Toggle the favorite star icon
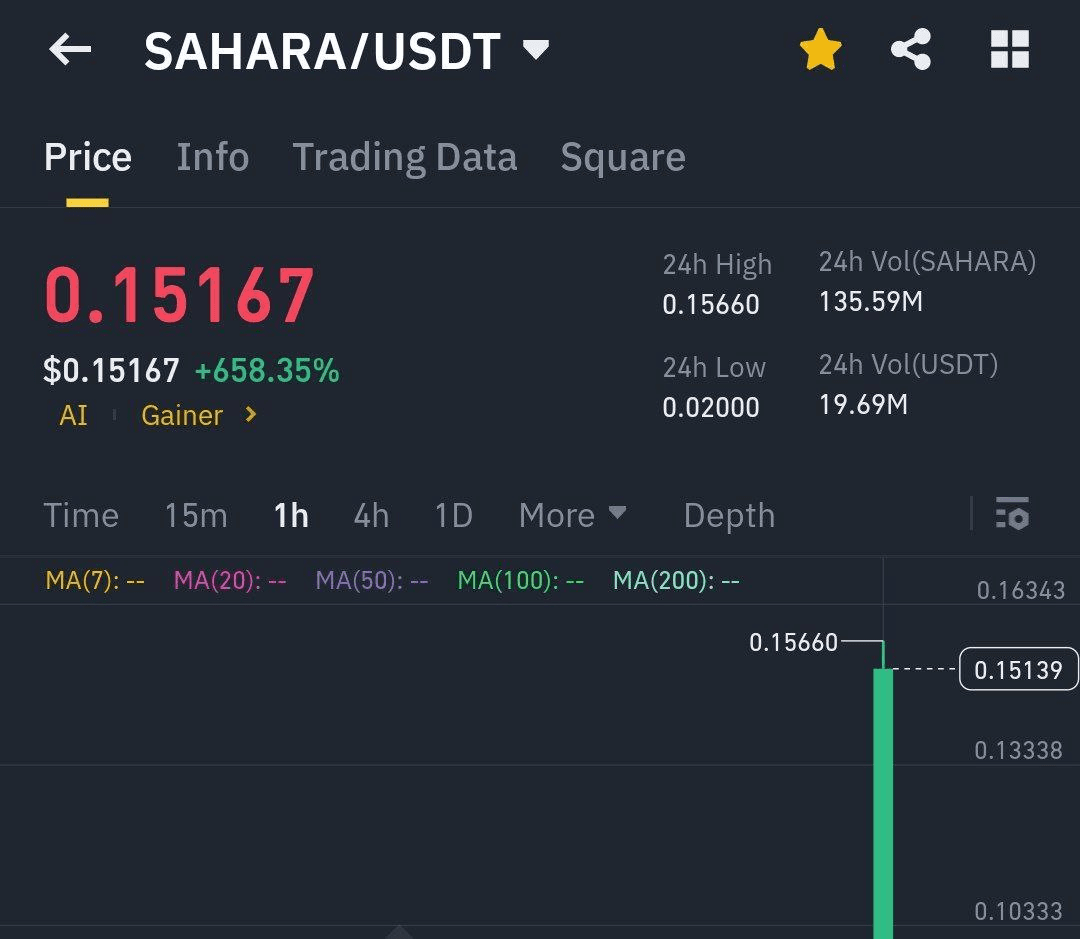This screenshot has height=939, width=1080. click(x=820, y=50)
